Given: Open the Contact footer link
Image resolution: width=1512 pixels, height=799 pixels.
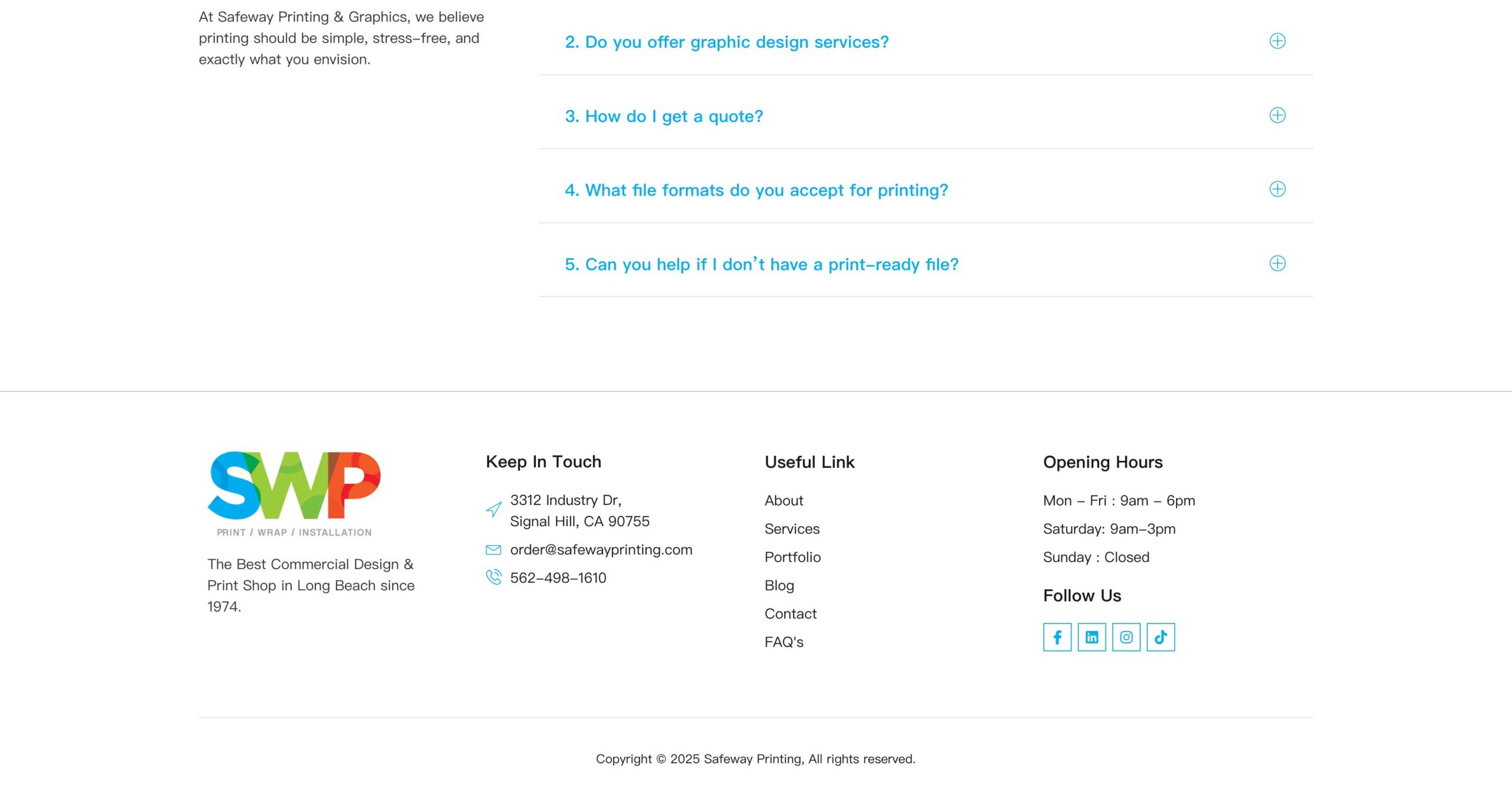Looking at the screenshot, I should [x=790, y=614].
